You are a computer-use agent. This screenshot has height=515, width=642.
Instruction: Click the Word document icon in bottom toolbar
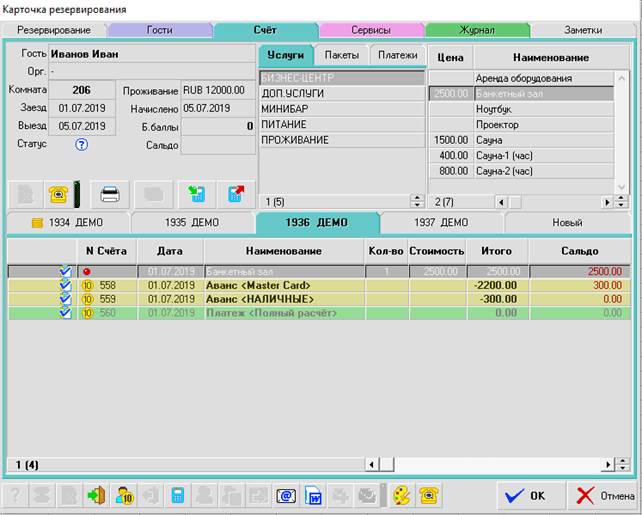point(313,494)
